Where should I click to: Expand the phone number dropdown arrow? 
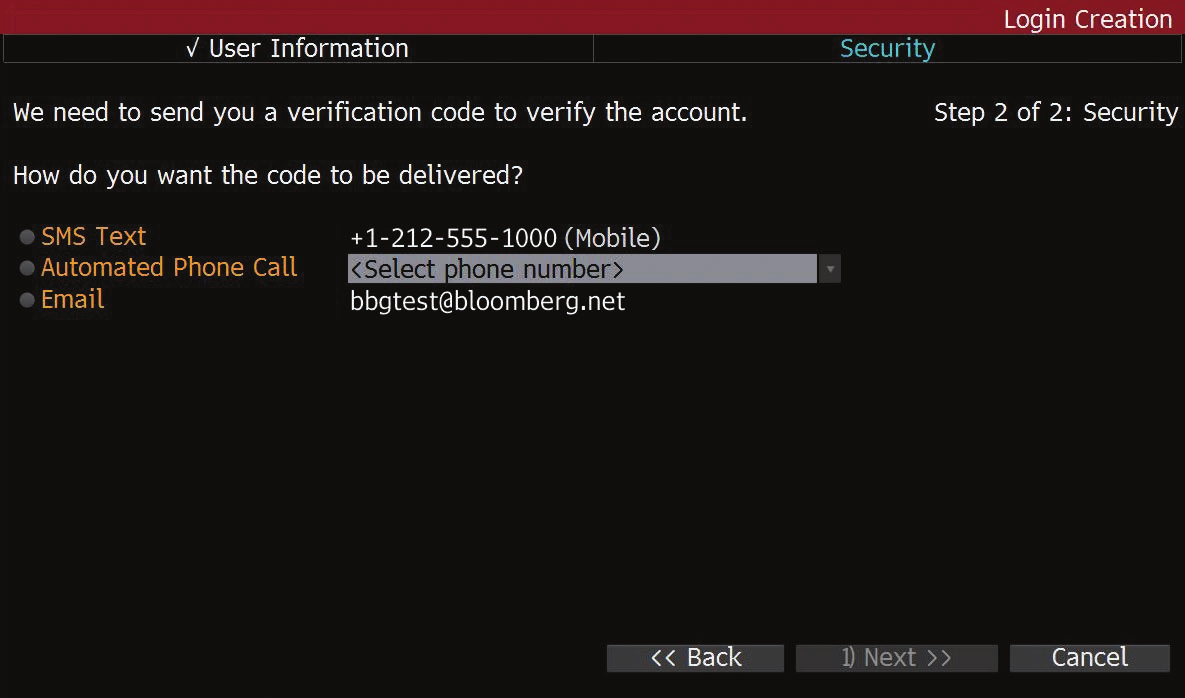pos(829,269)
